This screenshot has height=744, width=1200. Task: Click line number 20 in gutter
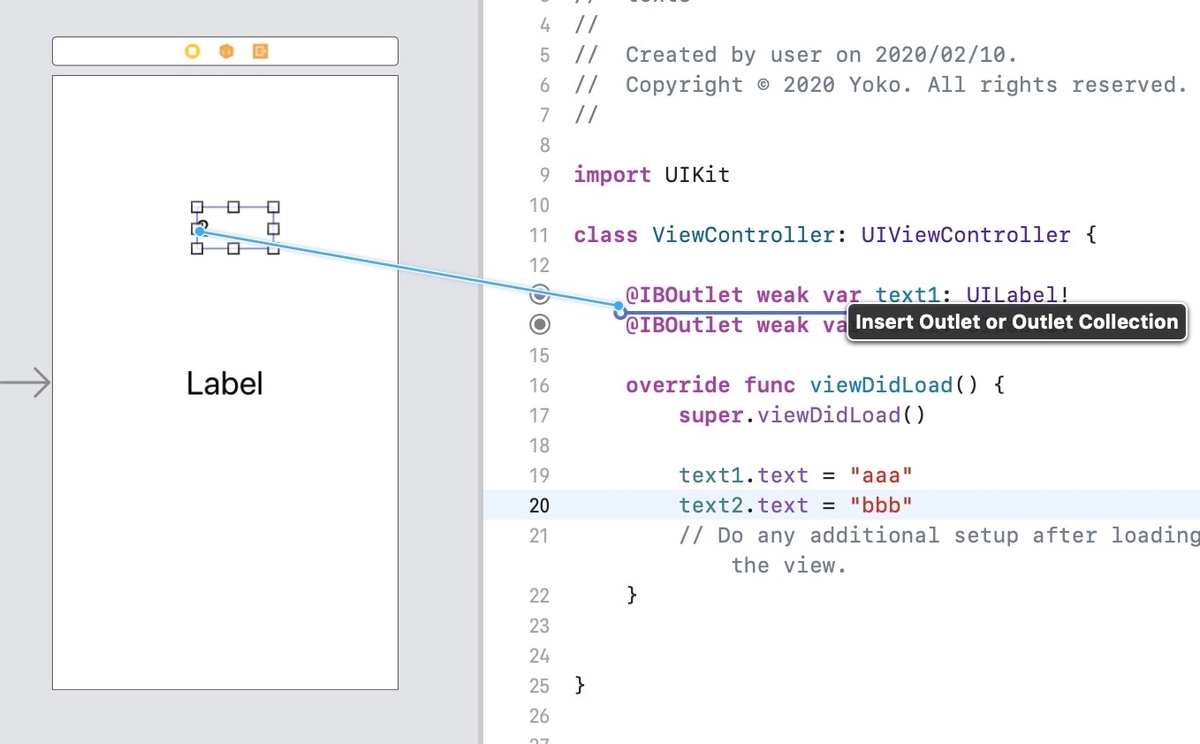point(539,506)
